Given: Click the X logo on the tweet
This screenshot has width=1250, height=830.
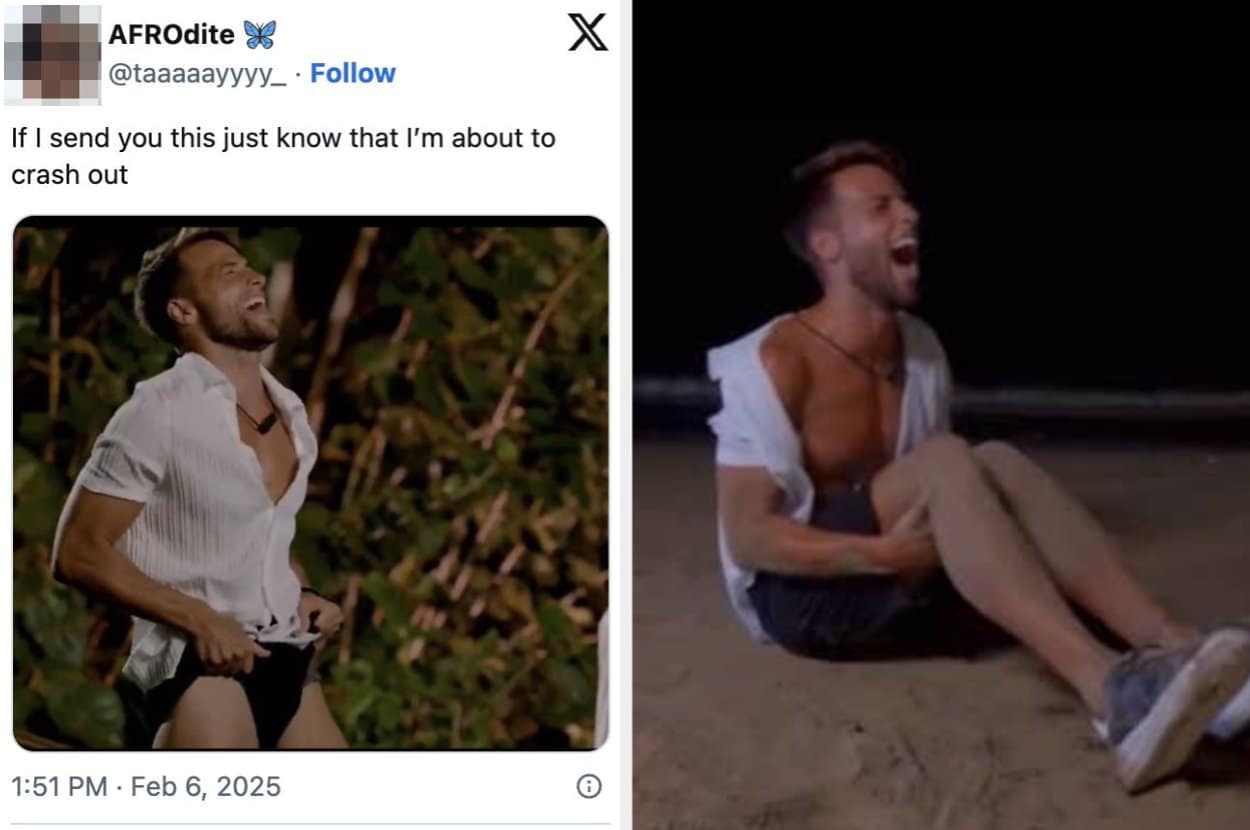Looking at the screenshot, I should pyautogui.click(x=588, y=32).
